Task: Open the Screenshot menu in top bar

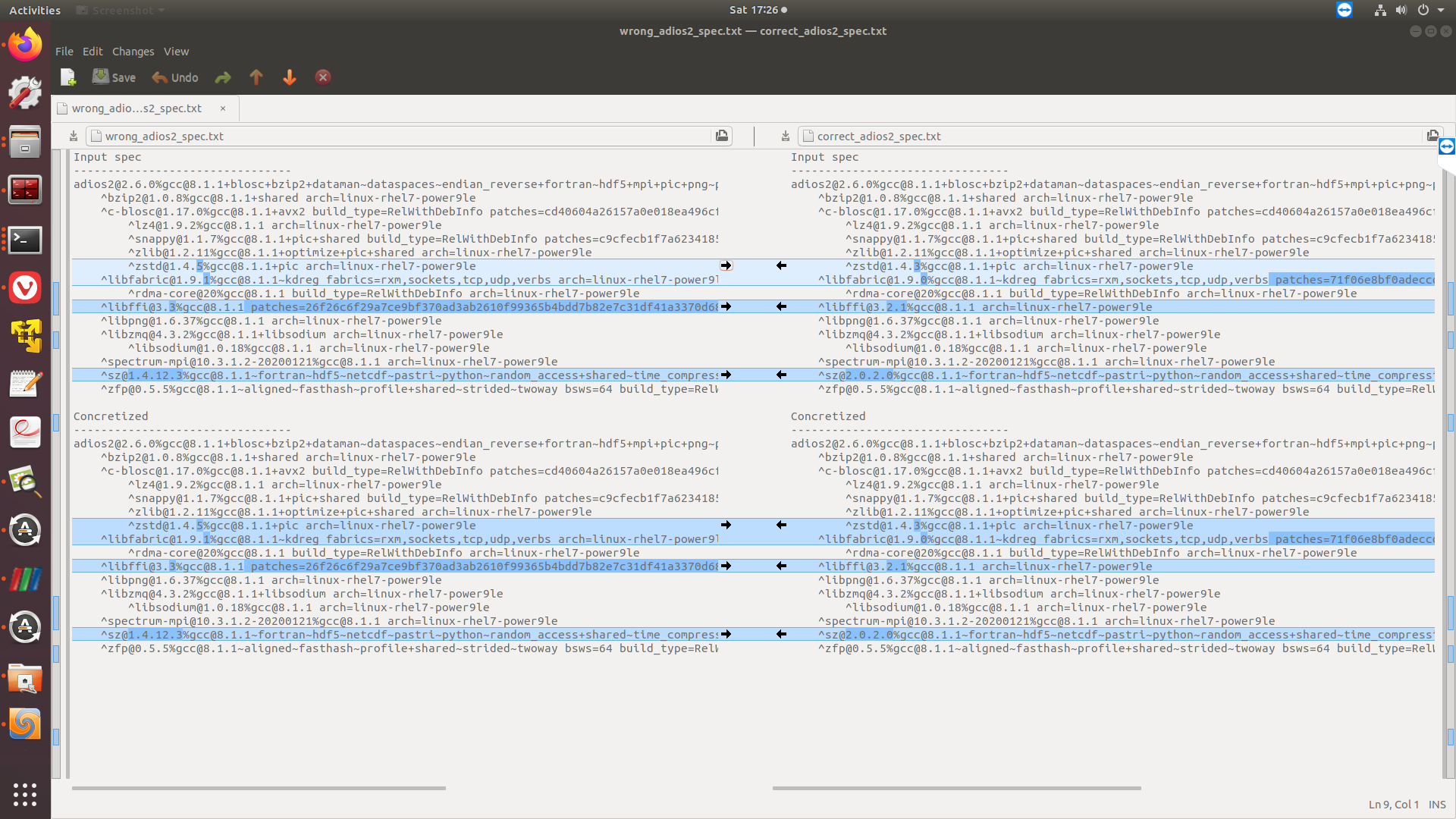Action: (119, 10)
